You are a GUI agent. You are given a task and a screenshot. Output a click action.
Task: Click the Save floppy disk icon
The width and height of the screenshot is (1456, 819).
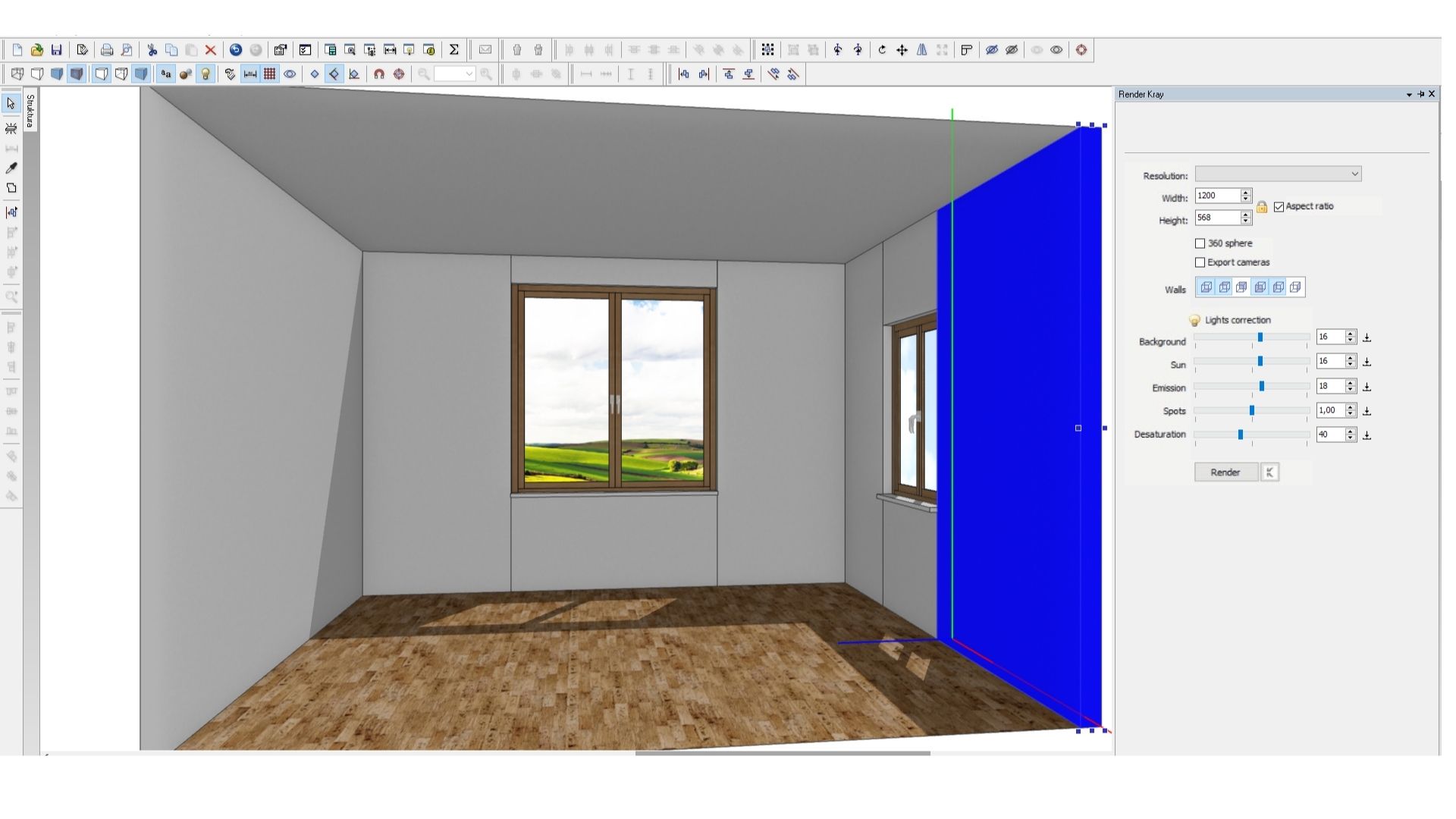[56, 50]
